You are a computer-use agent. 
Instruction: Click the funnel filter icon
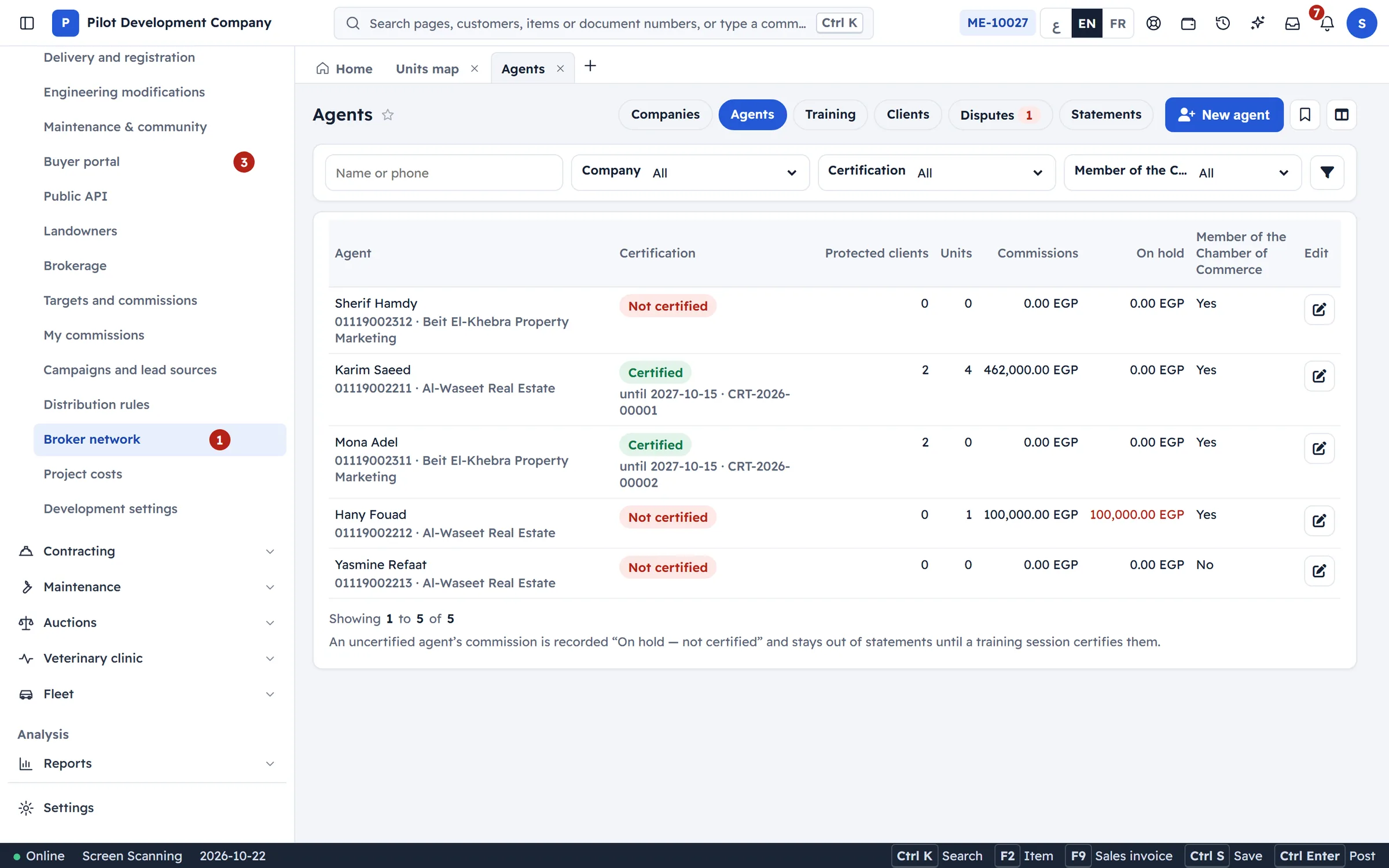click(1327, 172)
